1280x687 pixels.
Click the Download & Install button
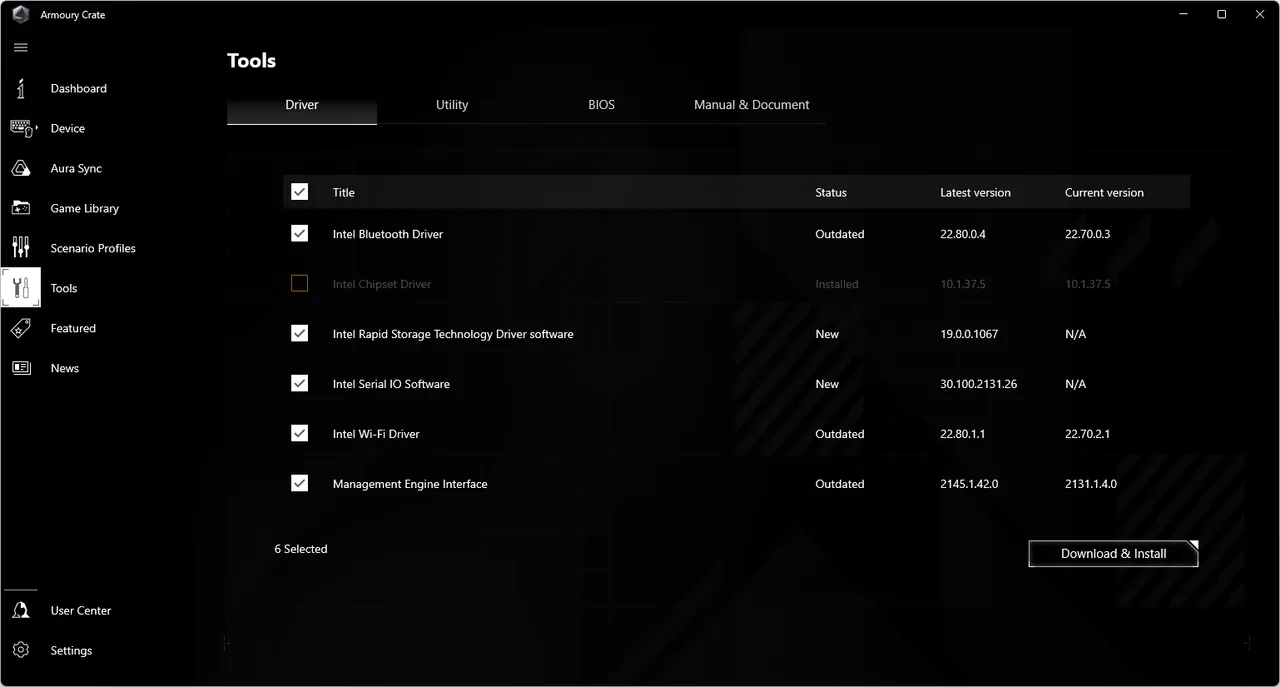tap(1113, 554)
